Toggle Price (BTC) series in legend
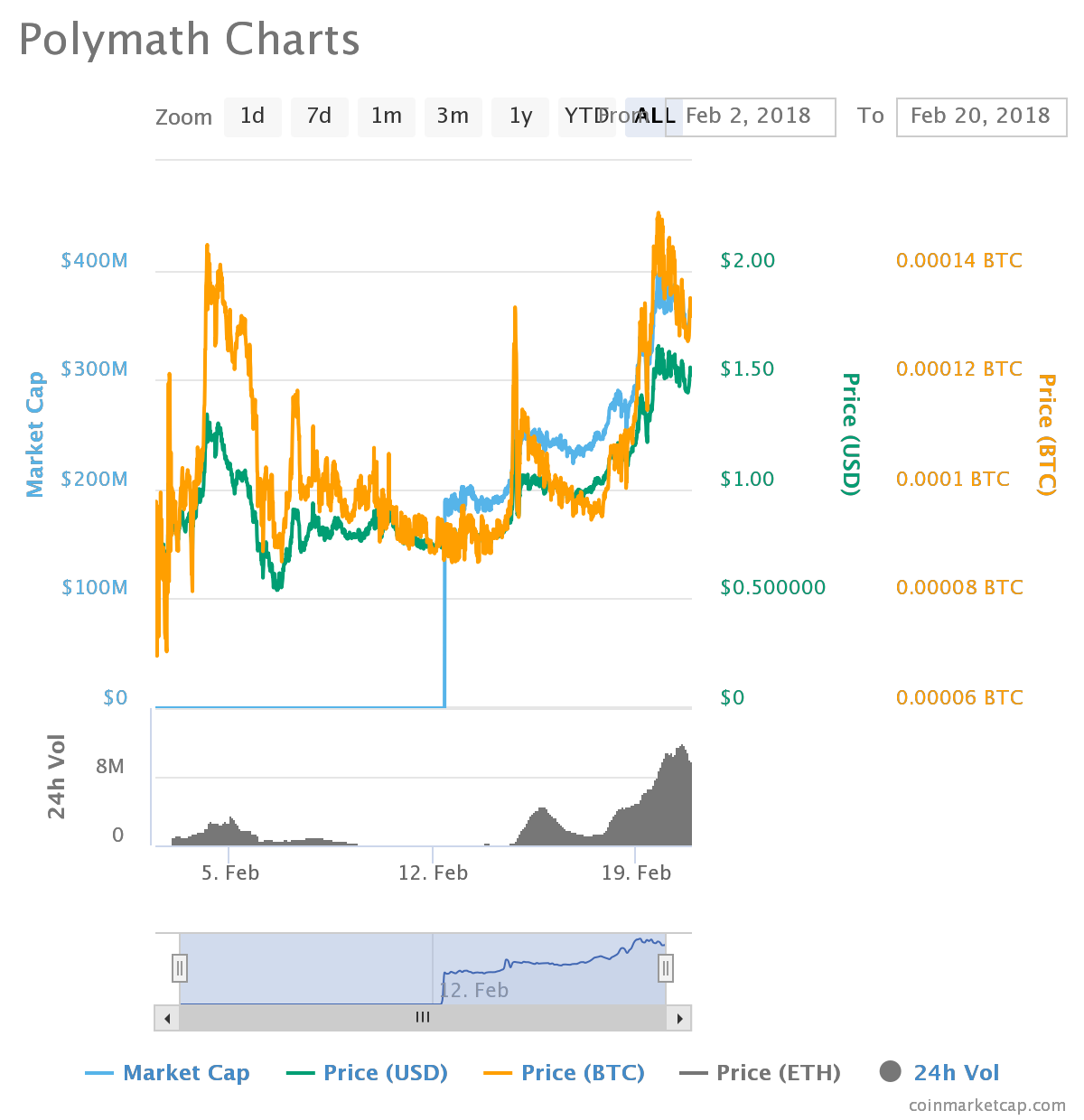 pos(565,1073)
